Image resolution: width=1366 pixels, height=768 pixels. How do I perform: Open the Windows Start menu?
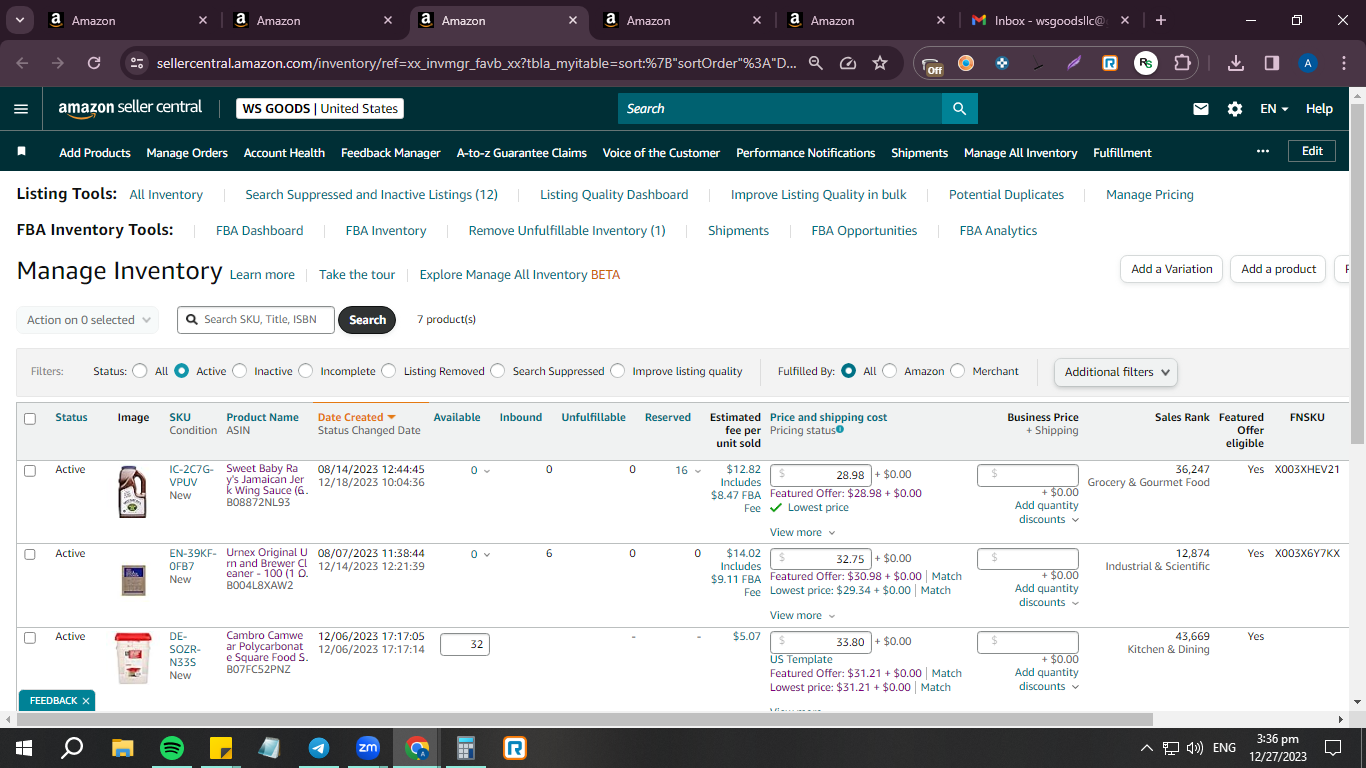click(x=24, y=747)
